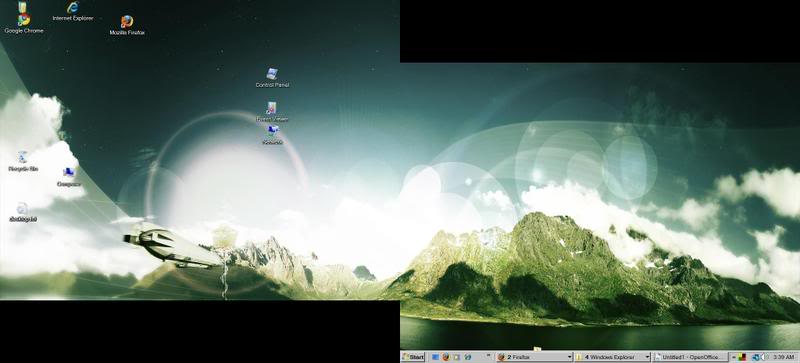Expand the Windows Explorer taskbar group

[x=612, y=357]
